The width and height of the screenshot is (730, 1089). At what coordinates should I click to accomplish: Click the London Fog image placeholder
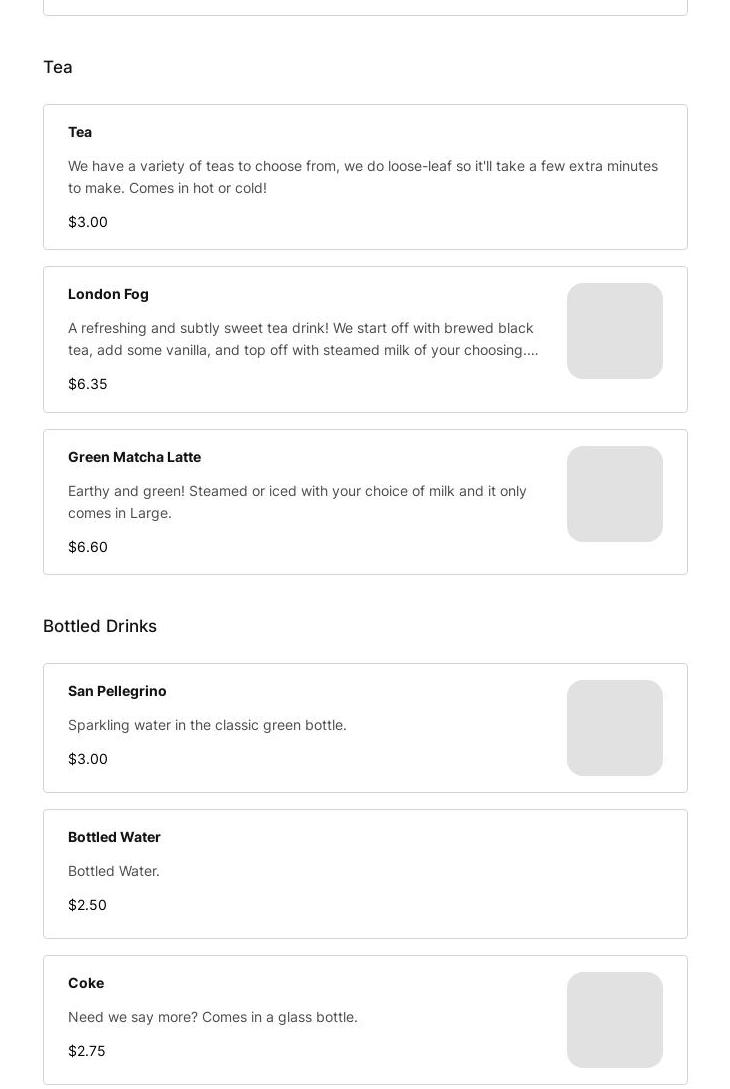(615, 331)
